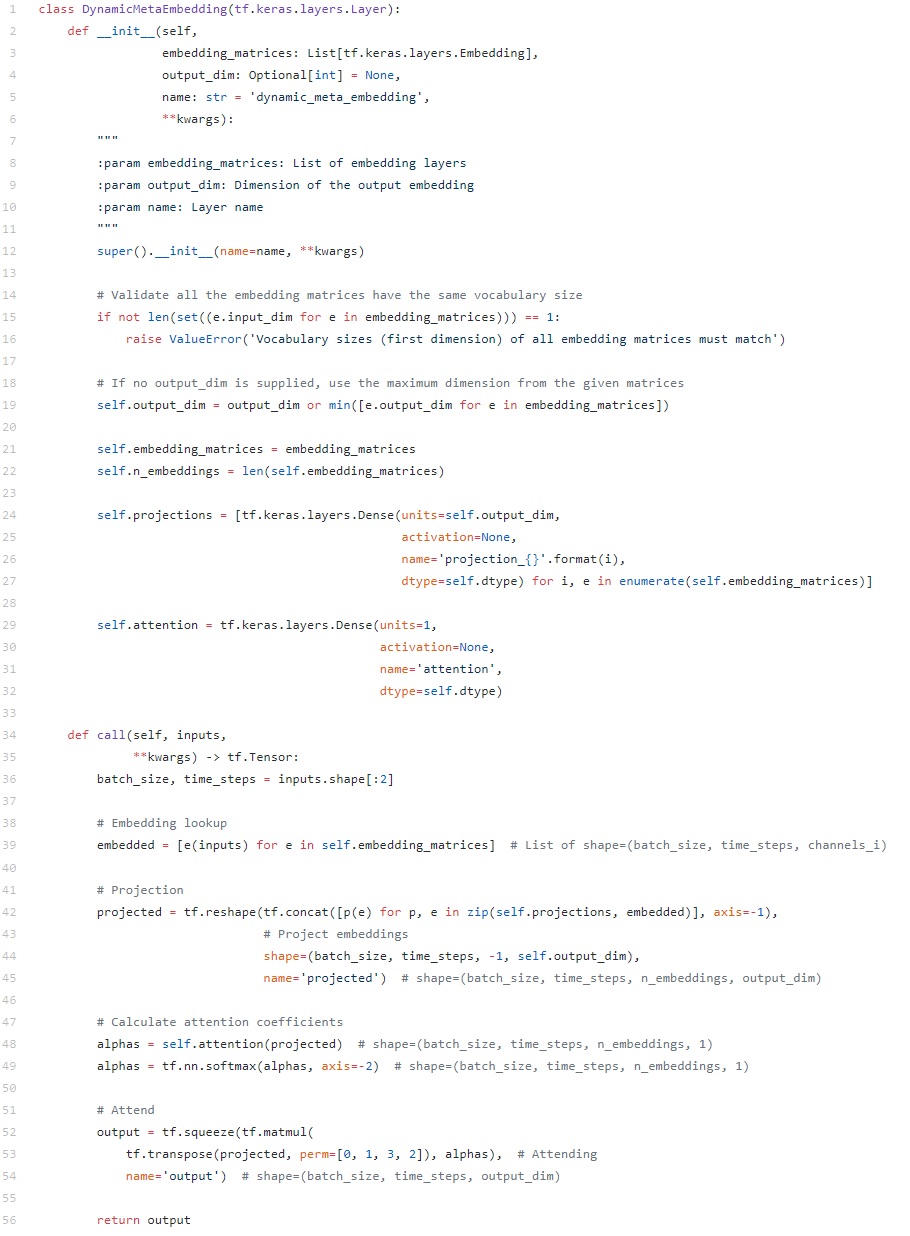Click the 'Vocabulary sizes' error message string
The width and height of the screenshot is (910, 1236).
pyautogui.click(x=512, y=339)
